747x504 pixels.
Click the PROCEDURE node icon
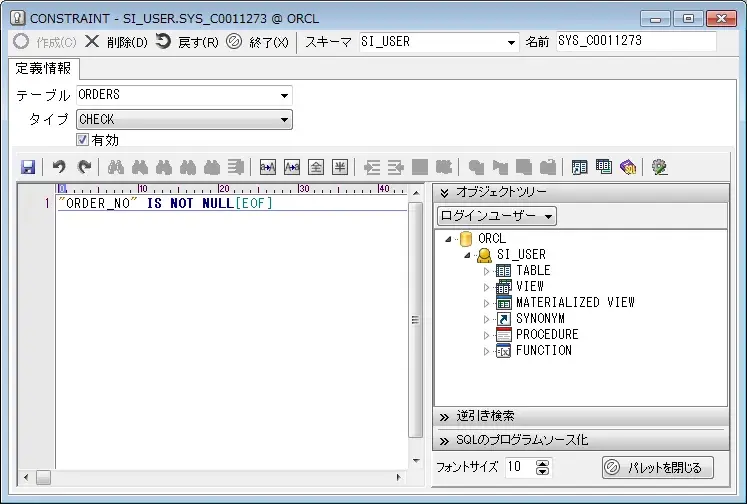504,334
